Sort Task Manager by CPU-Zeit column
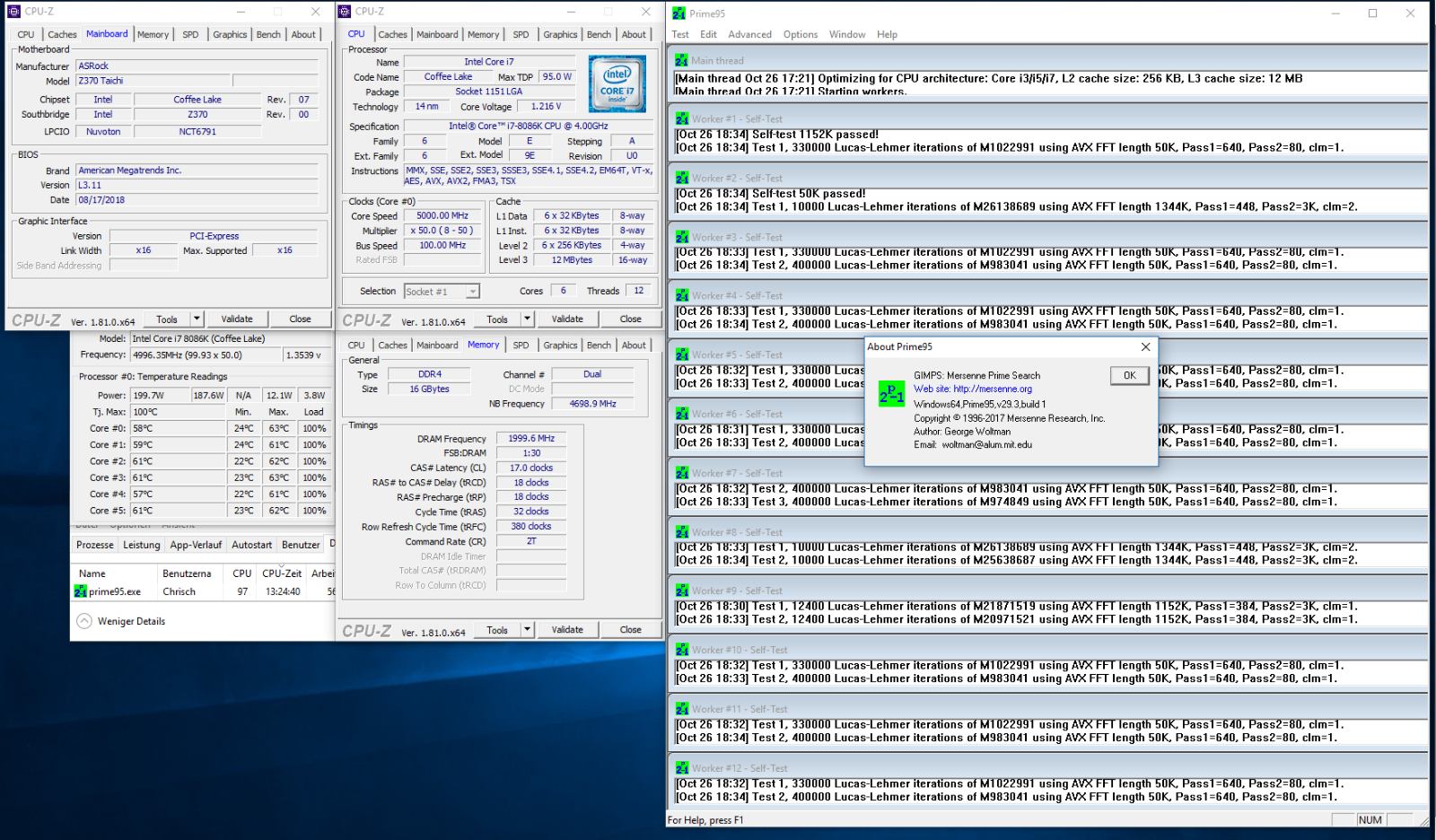The height and width of the screenshot is (840, 1436). [x=282, y=573]
